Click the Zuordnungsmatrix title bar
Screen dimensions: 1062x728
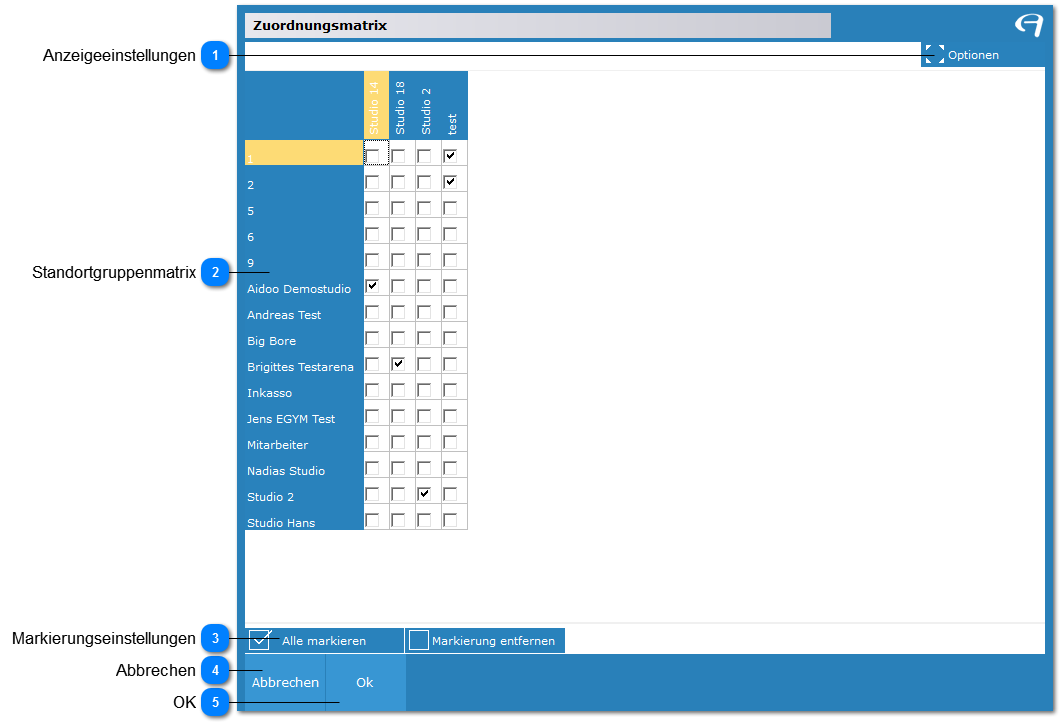[x=538, y=26]
